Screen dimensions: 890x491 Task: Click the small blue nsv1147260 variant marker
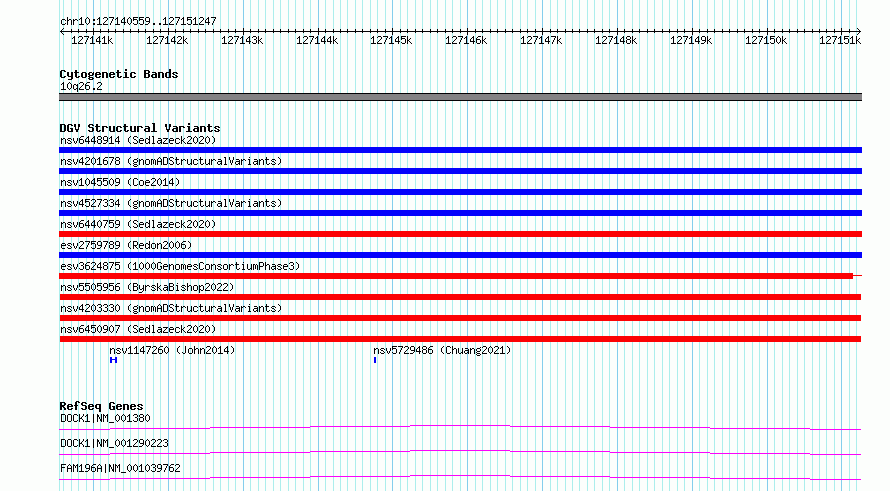point(114,360)
